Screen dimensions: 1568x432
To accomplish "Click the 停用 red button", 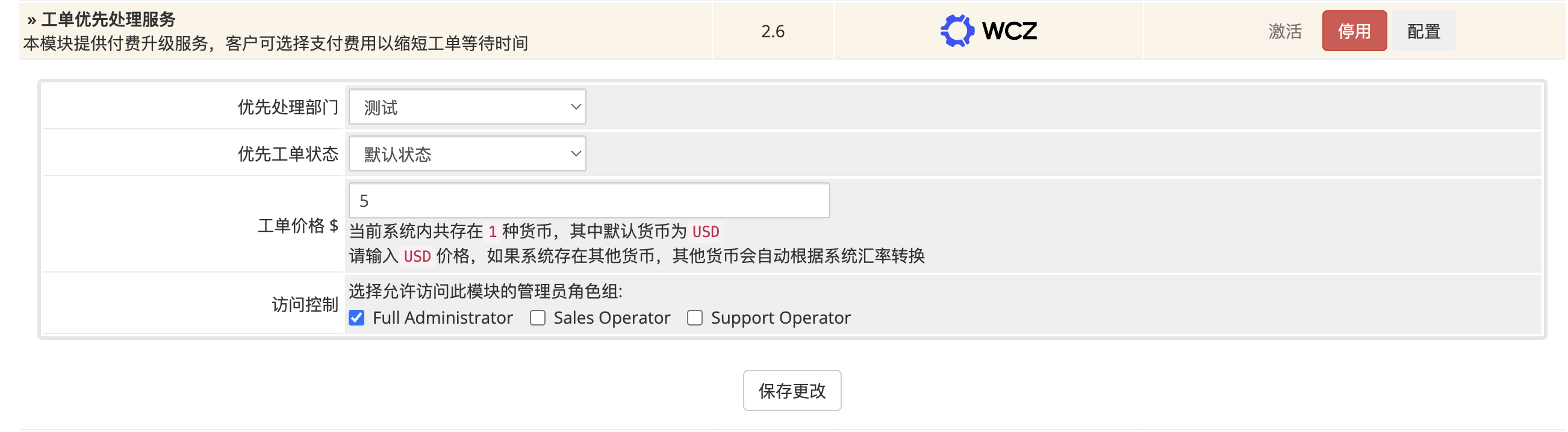I will point(1354,31).
